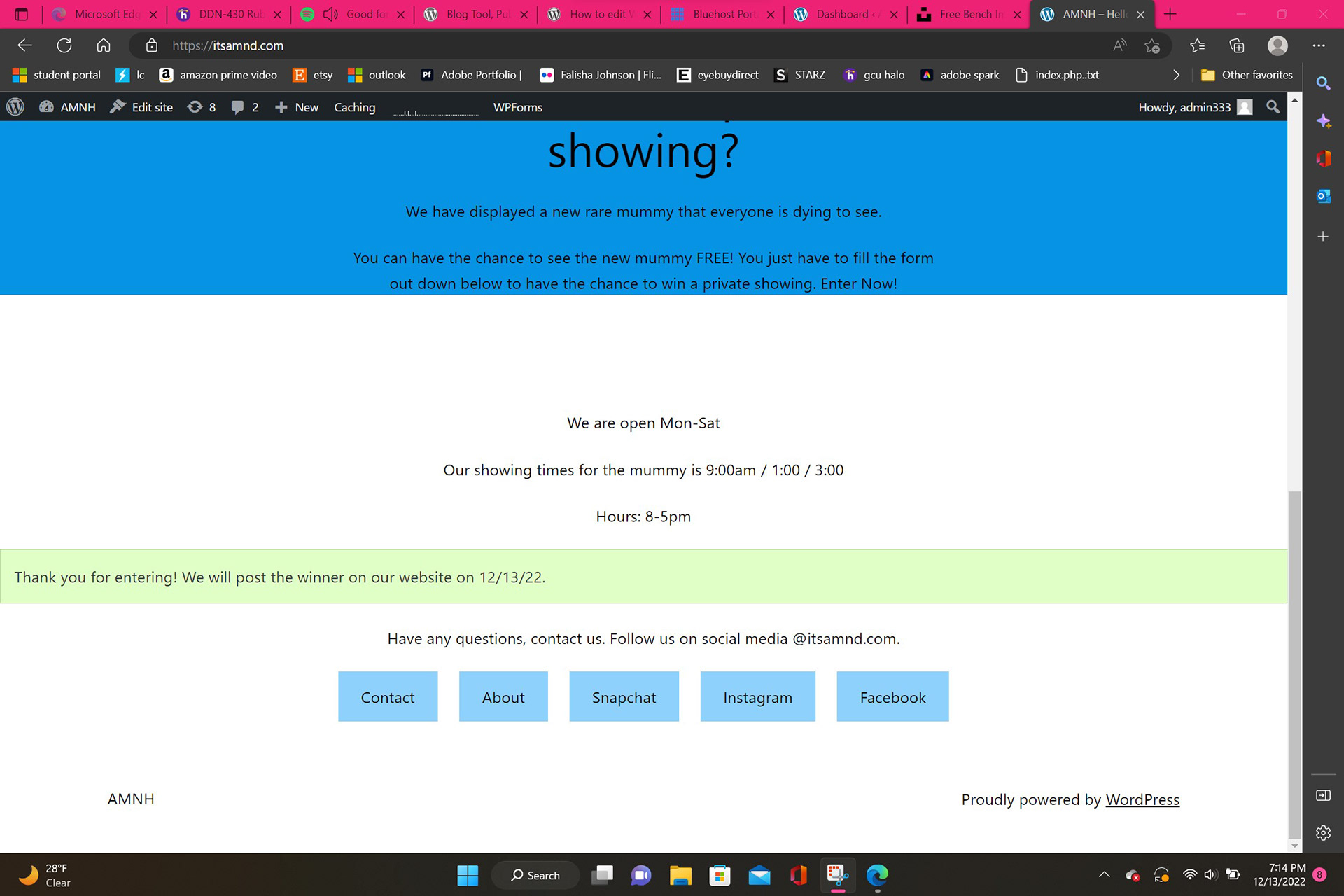Viewport: 1344px width, 896px height.
Task: Show hidden system tray icons
Action: tap(1104, 875)
